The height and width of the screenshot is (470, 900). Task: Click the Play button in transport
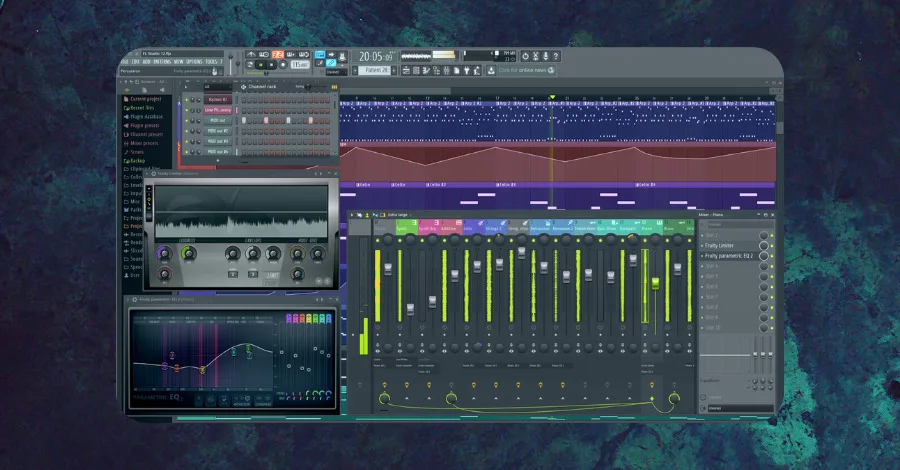click(261, 65)
